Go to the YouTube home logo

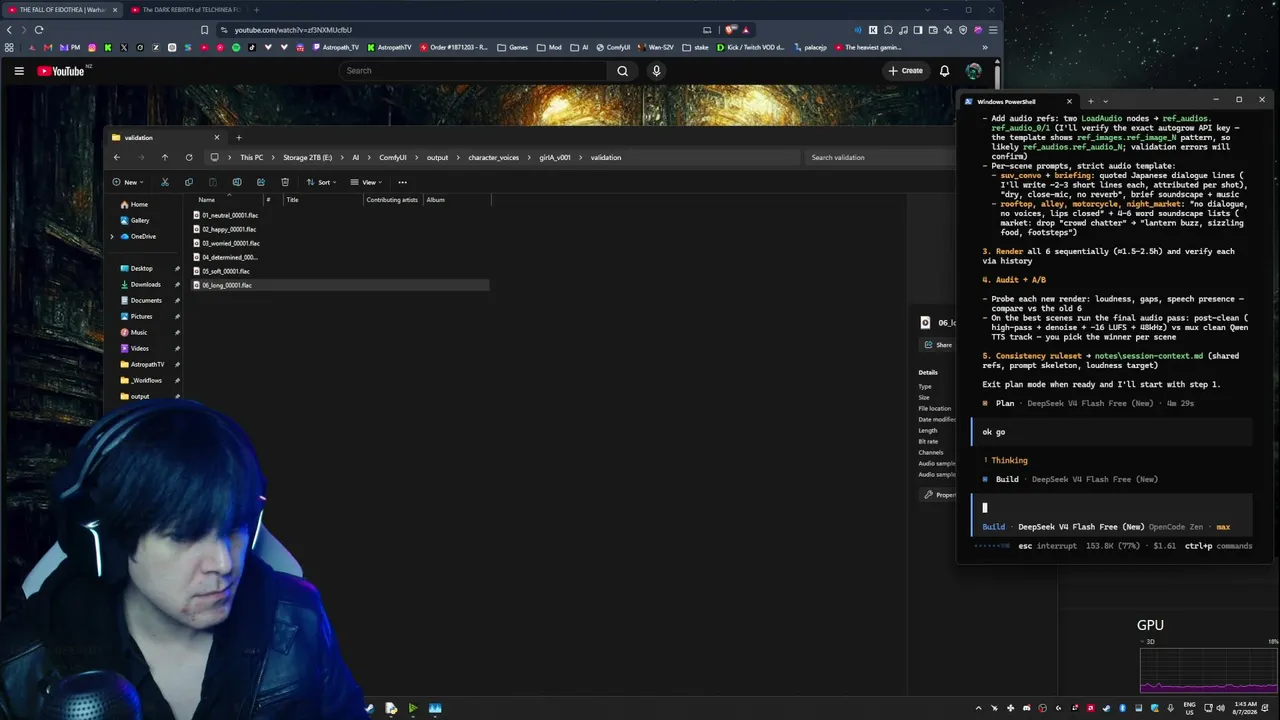pos(61,71)
